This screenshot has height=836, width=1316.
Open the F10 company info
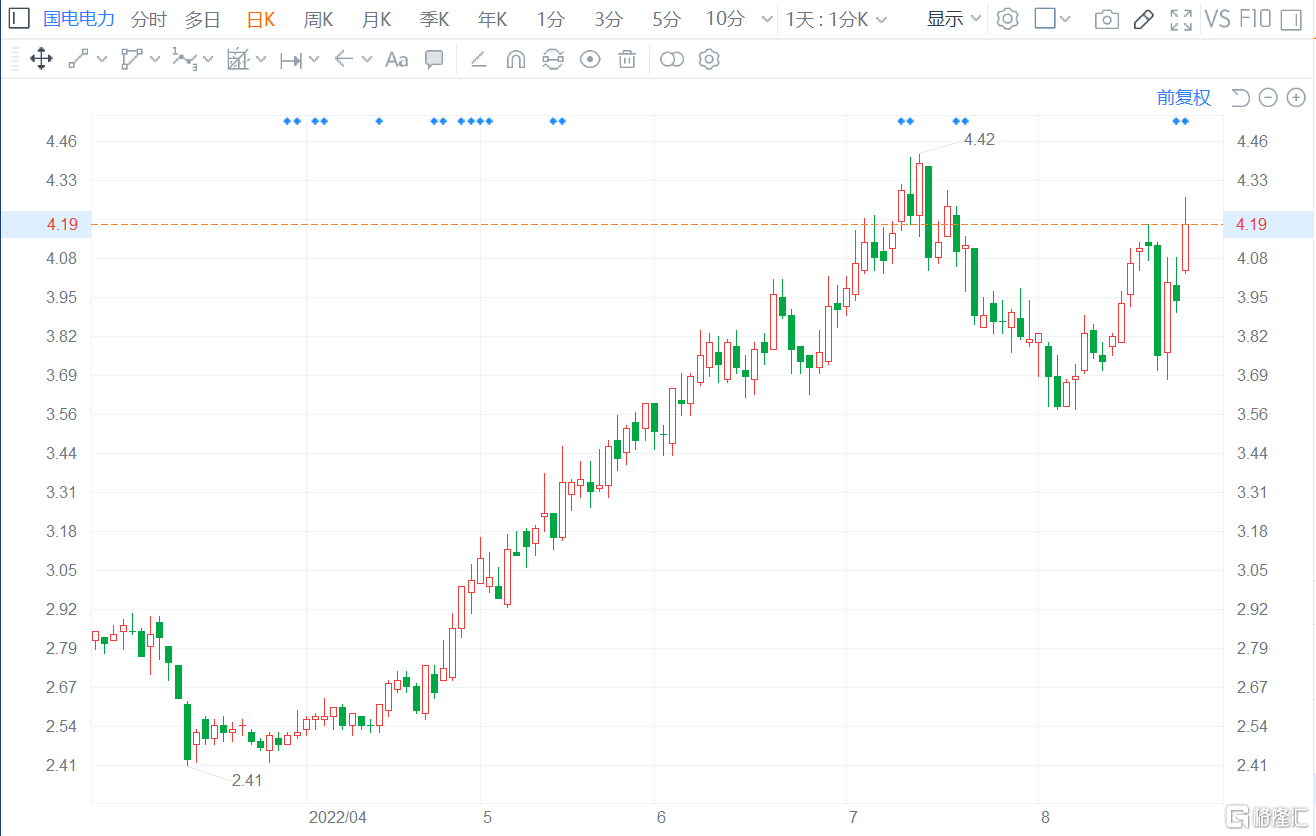click(x=1255, y=19)
